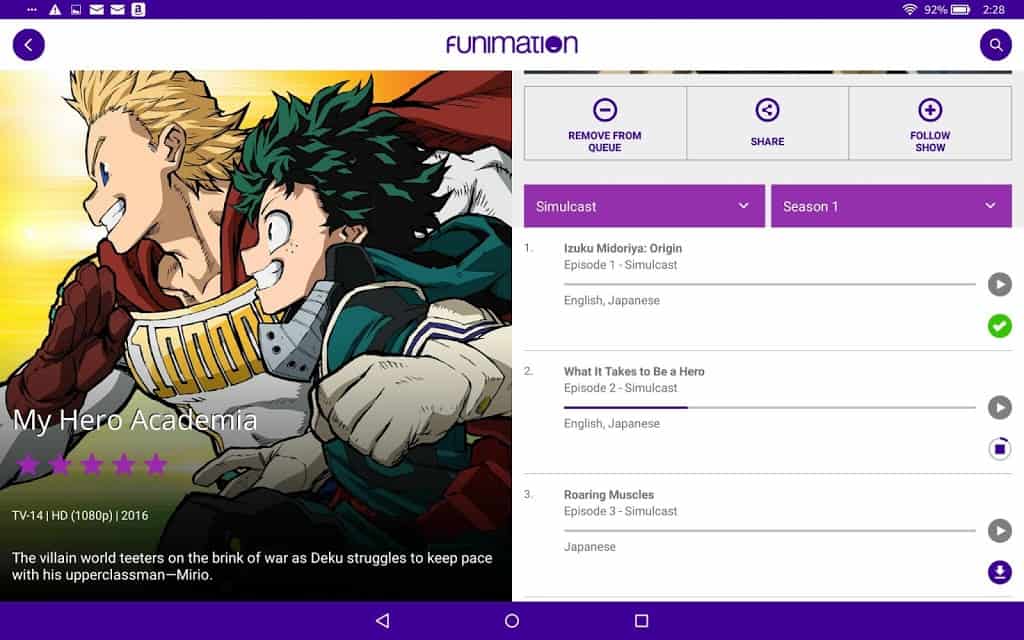Remove the show from queue
Viewport: 1024px width, 640px height.
point(605,123)
